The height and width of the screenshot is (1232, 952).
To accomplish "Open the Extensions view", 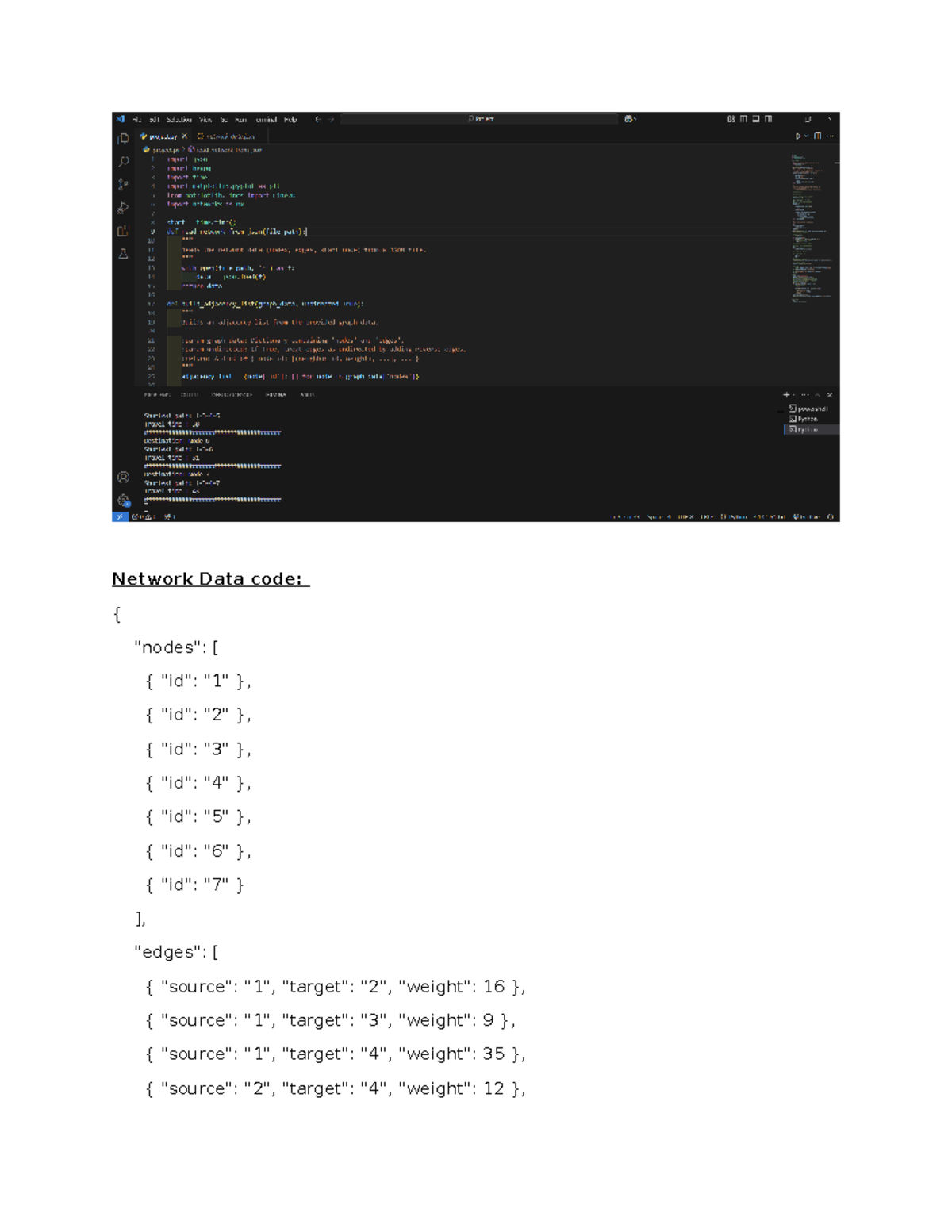I will tap(123, 231).
